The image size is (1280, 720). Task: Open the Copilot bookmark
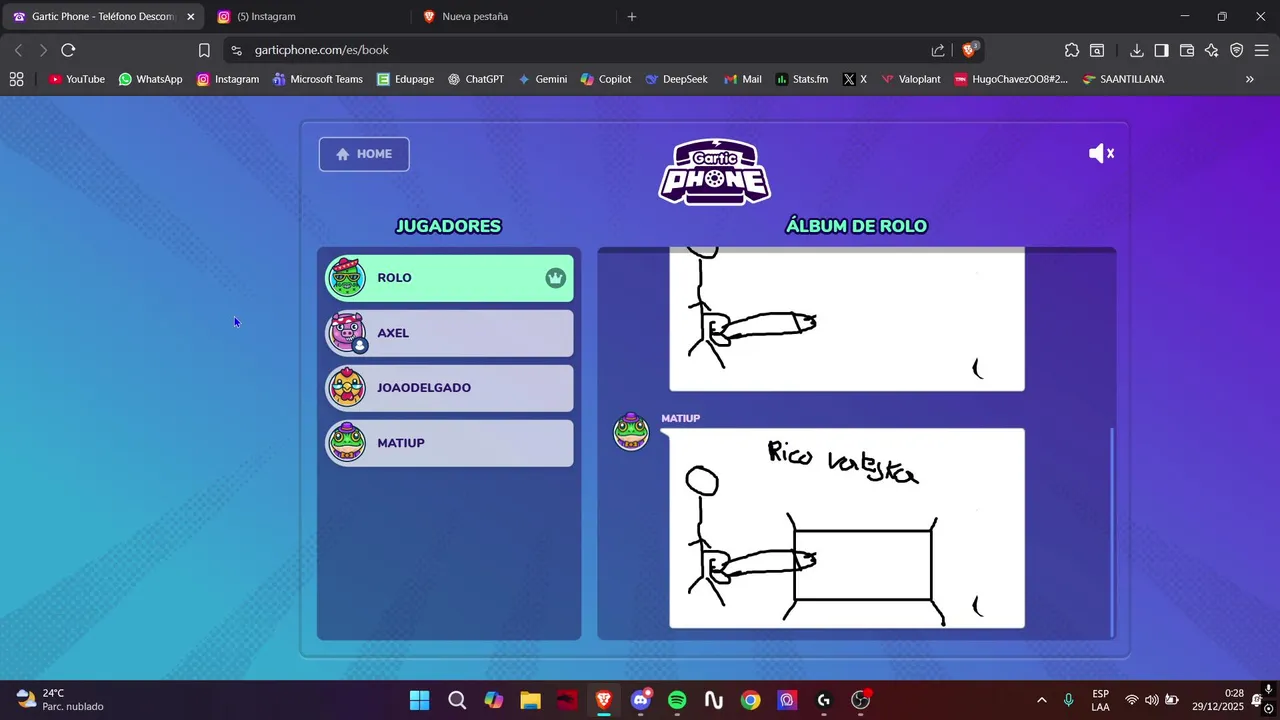(605, 79)
